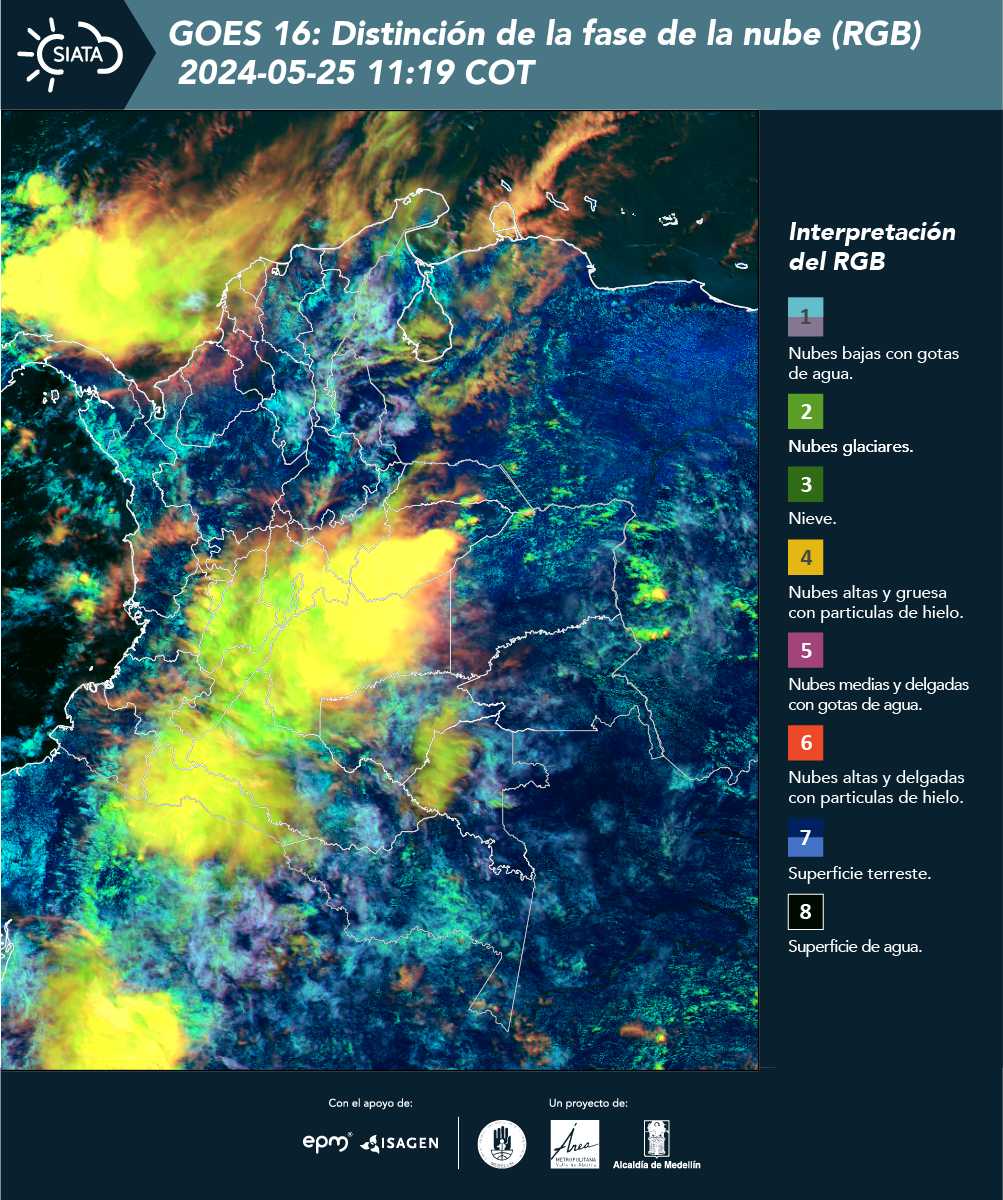The width and height of the screenshot is (1003, 1200).
Task: Pick the black swatch numbered 8
Action: coord(805,912)
